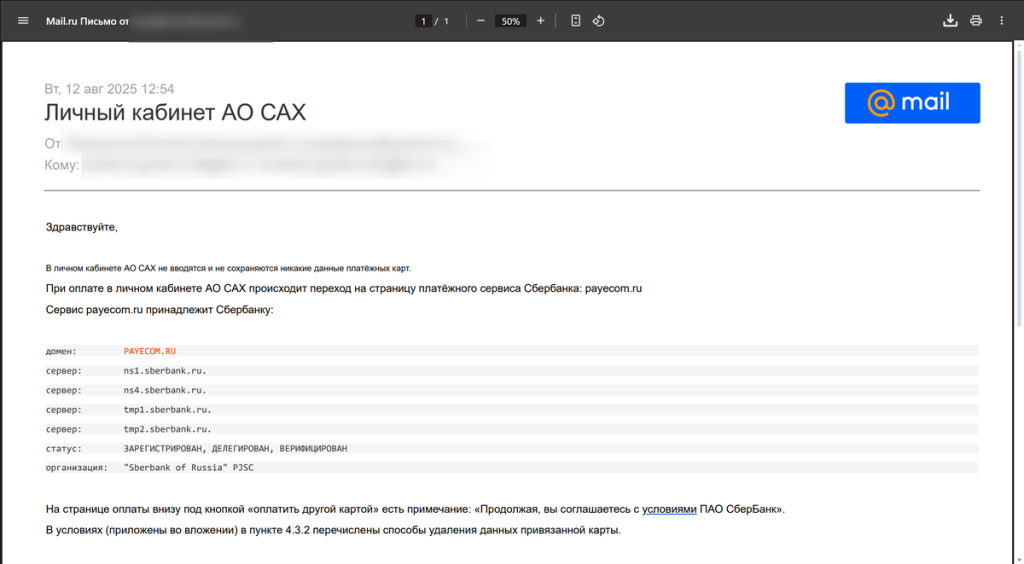This screenshot has height=564, width=1024.
Task: Click the ns1.sberbank.ru server entry
Action: click(165, 370)
